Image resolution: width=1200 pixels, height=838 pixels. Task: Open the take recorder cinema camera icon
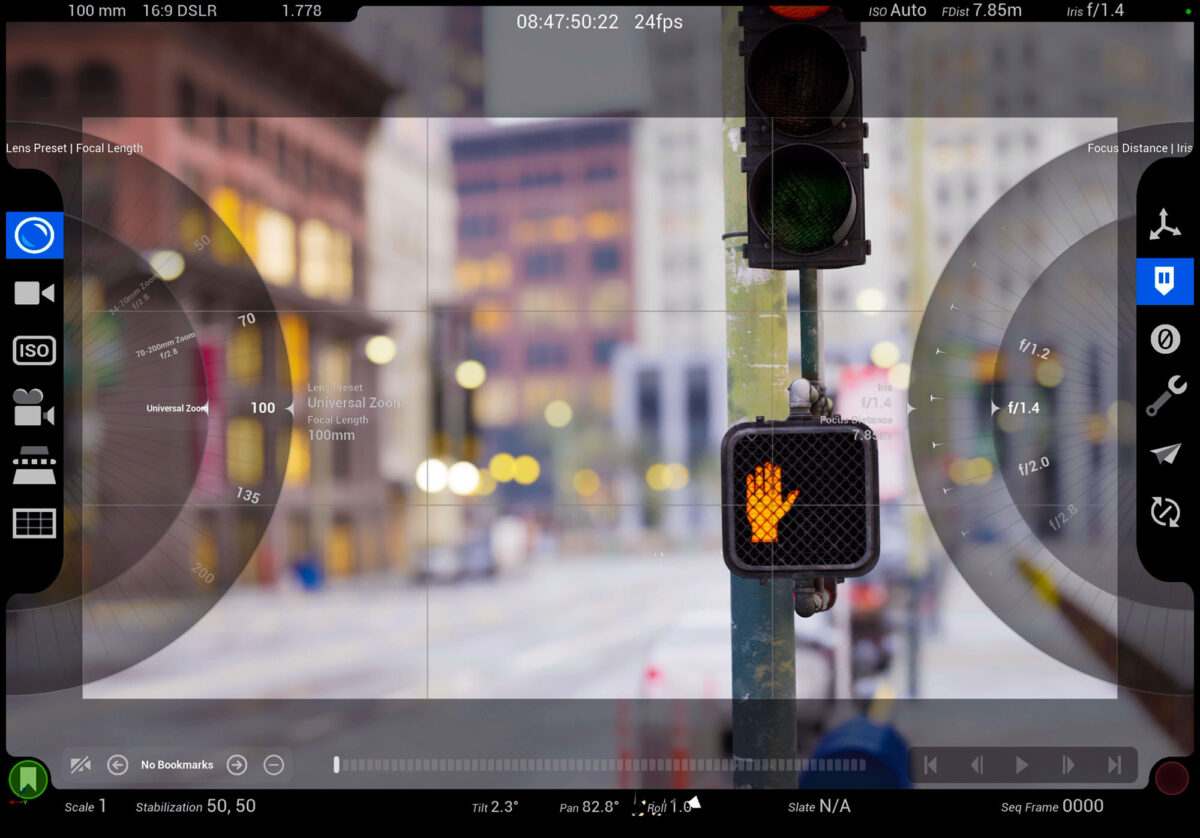coord(34,408)
